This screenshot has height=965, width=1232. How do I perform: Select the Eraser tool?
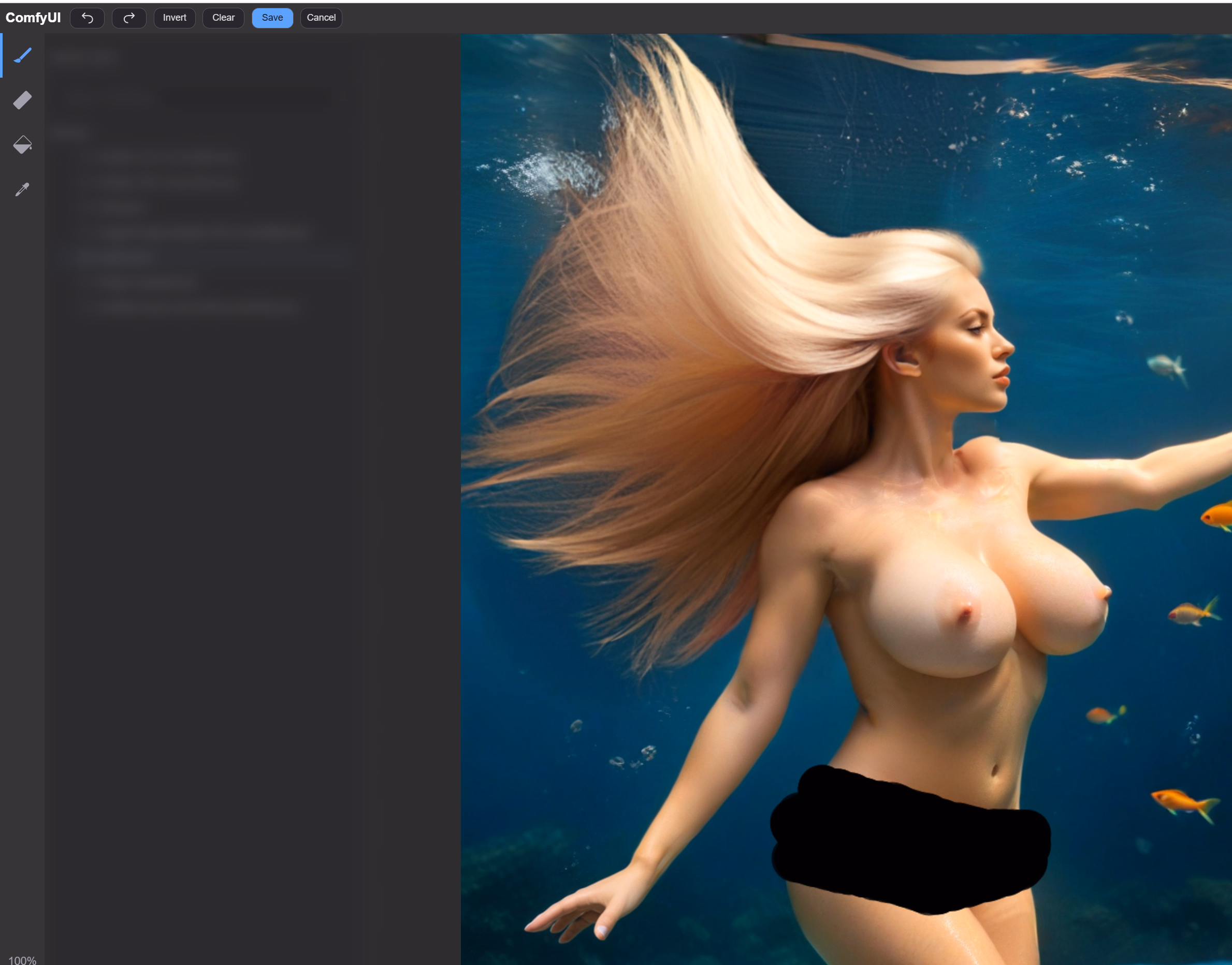[23, 100]
